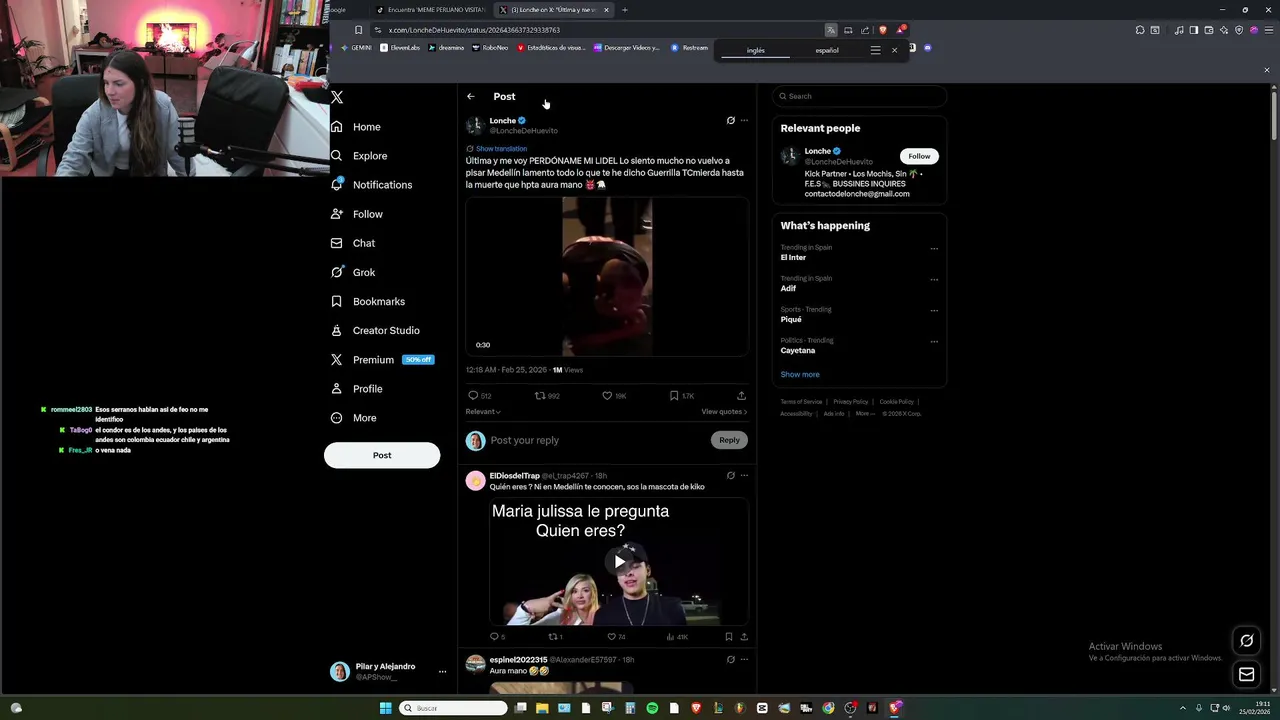This screenshot has height=720, width=1280.
Task: Click the Windows Start button
Action: (x=385, y=708)
